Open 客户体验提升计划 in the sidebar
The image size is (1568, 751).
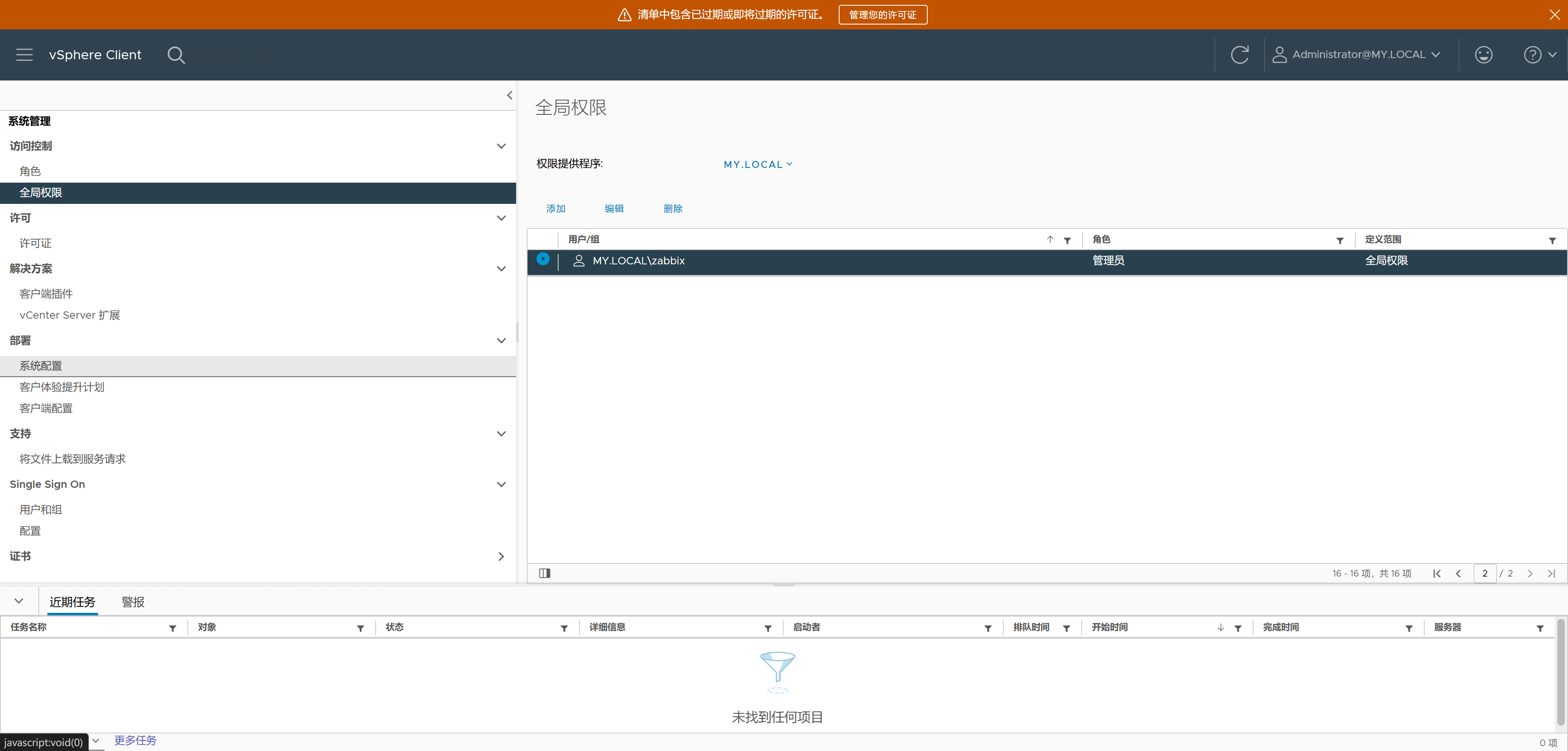coord(62,387)
